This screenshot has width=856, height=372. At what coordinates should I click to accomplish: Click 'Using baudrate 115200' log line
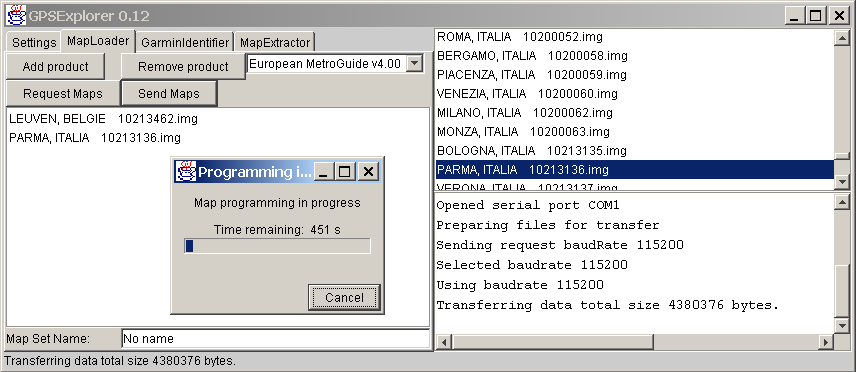(520, 285)
